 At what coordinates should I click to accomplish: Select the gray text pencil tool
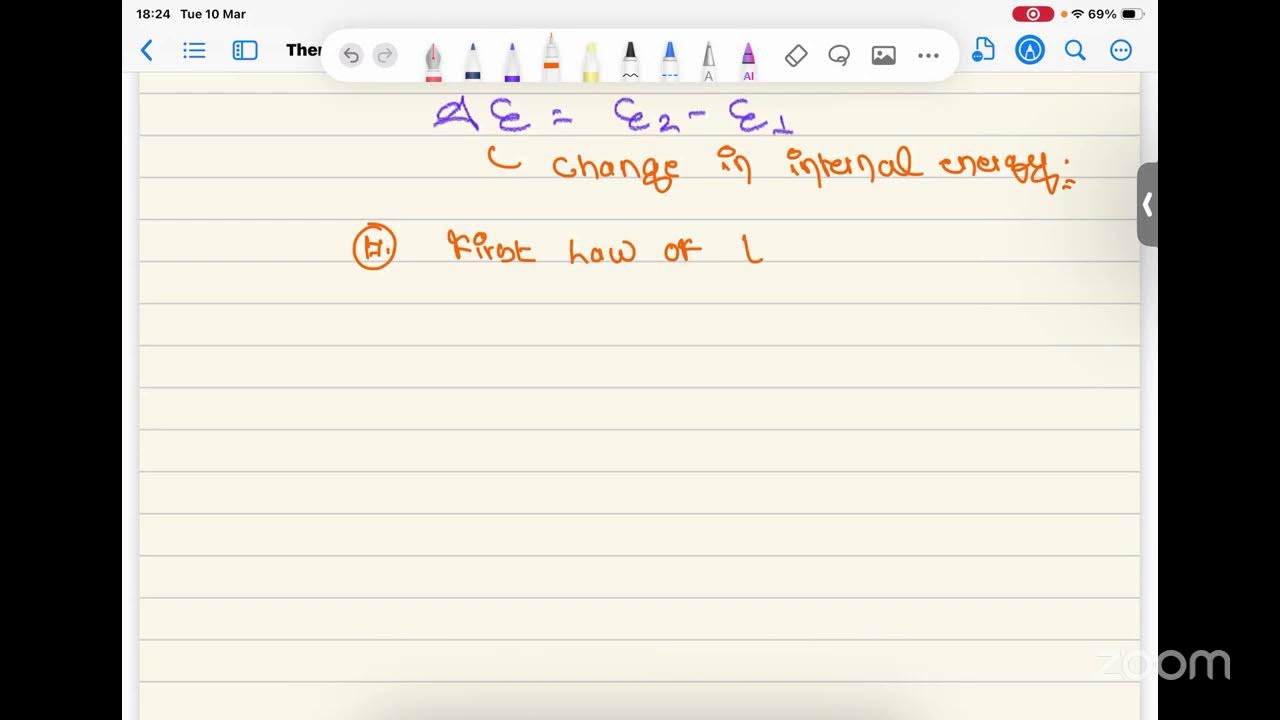[x=708, y=60]
